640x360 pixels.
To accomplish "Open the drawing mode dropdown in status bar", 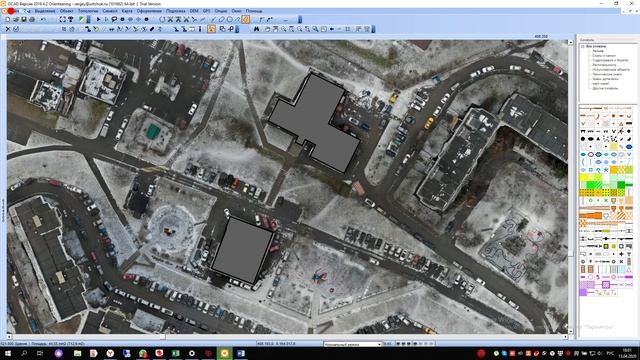I will click(x=379, y=344).
